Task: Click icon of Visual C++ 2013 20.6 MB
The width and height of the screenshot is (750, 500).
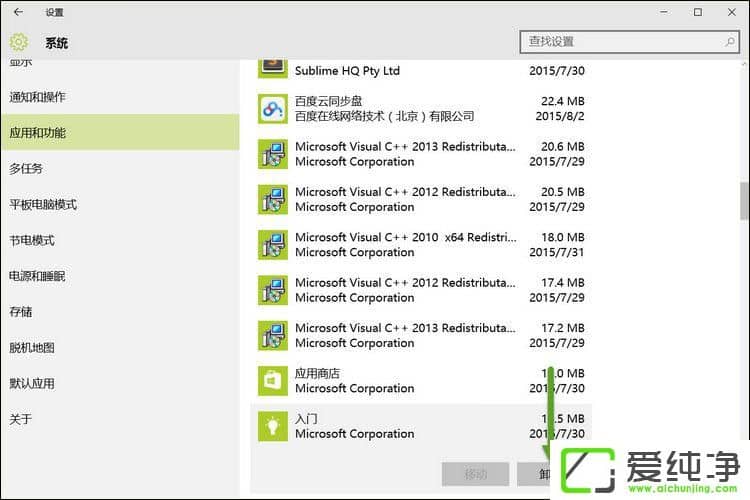Action: pyautogui.click(x=273, y=154)
